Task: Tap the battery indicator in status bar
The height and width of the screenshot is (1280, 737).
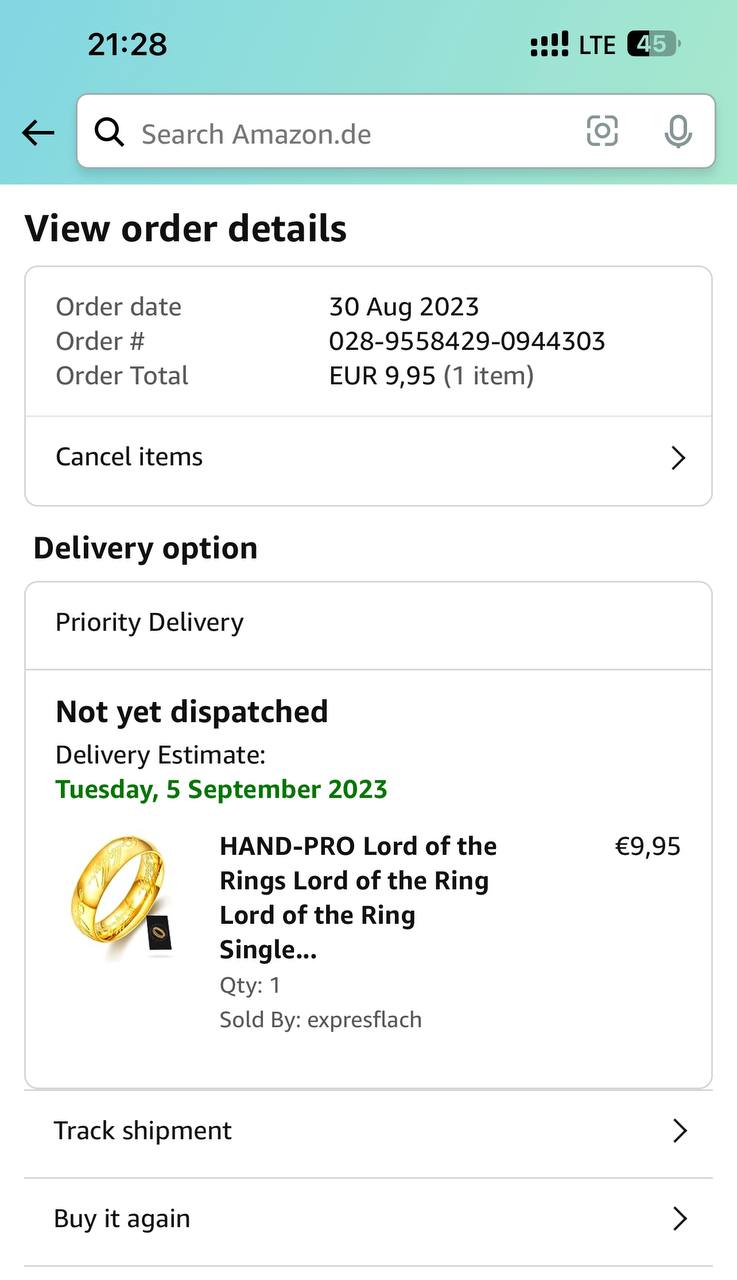Action: point(653,44)
